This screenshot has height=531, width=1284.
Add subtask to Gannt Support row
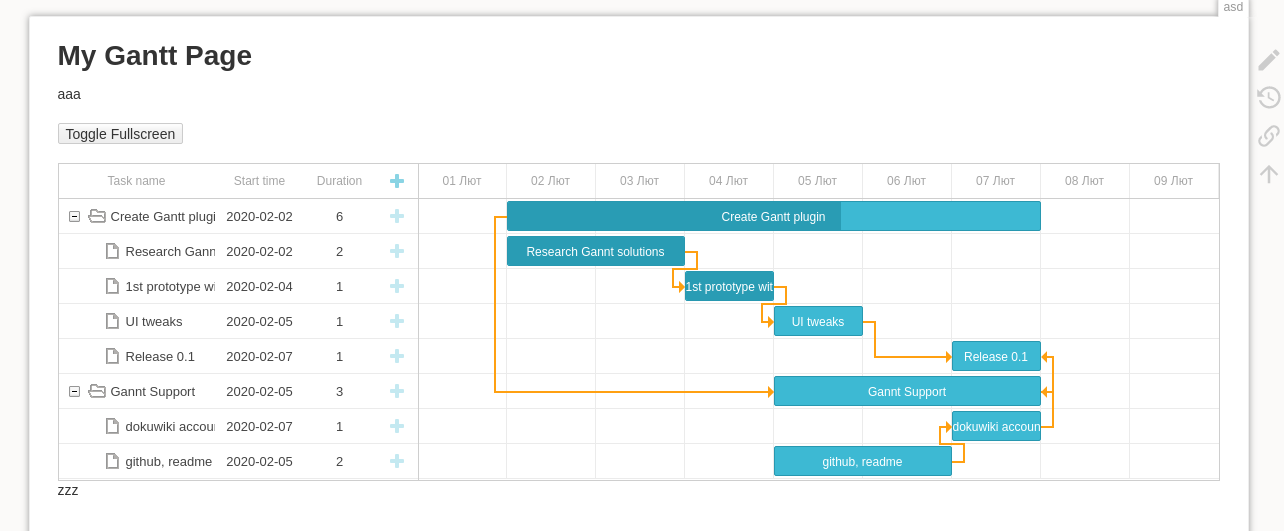click(397, 391)
